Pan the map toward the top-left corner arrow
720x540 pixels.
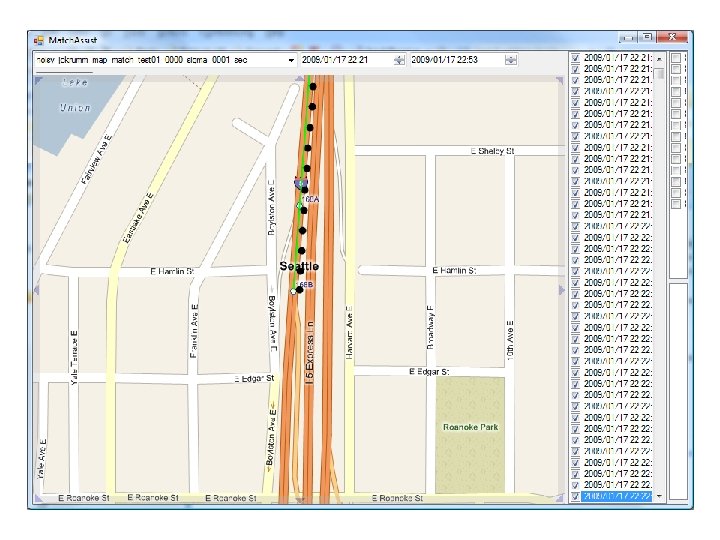pyautogui.click(x=39, y=81)
